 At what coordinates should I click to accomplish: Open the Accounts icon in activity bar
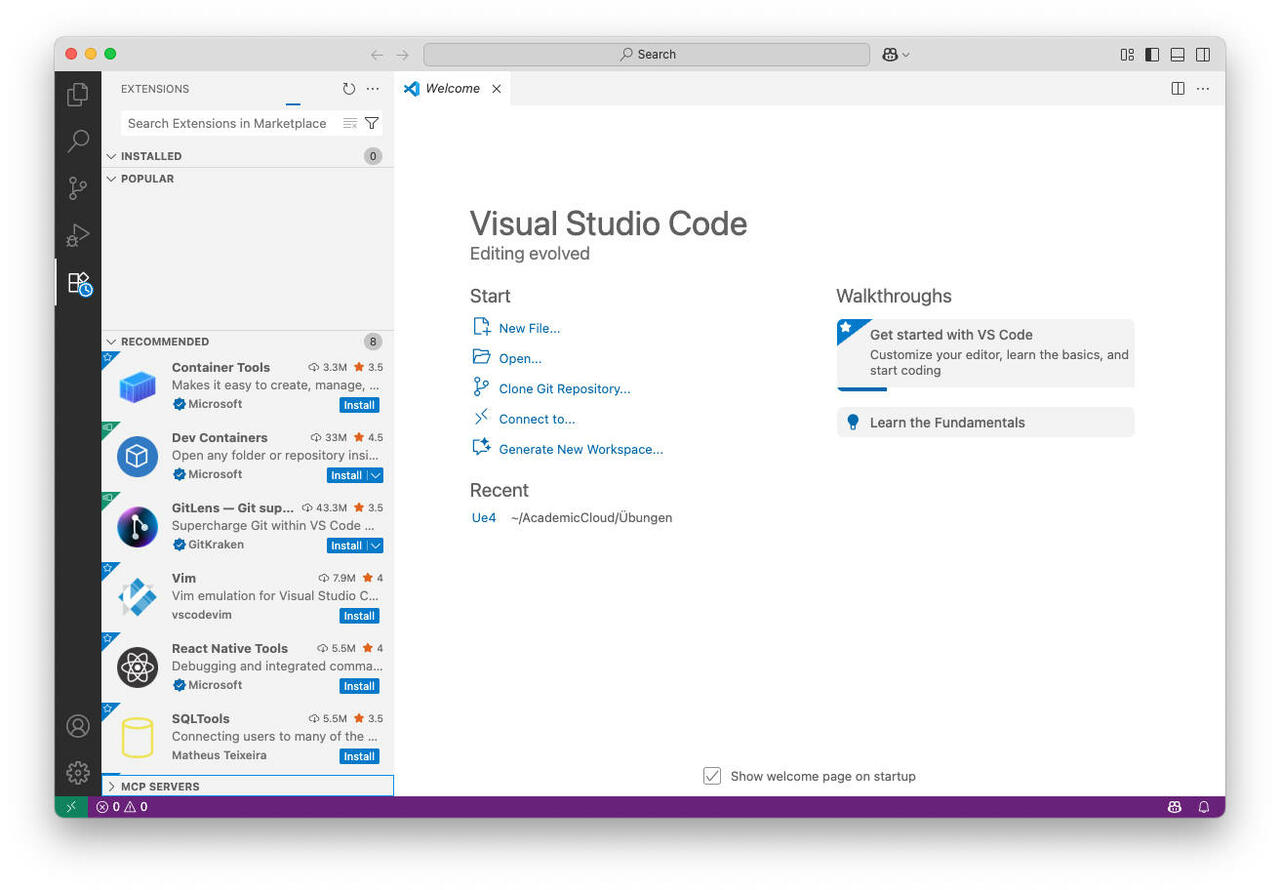tap(78, 726)
